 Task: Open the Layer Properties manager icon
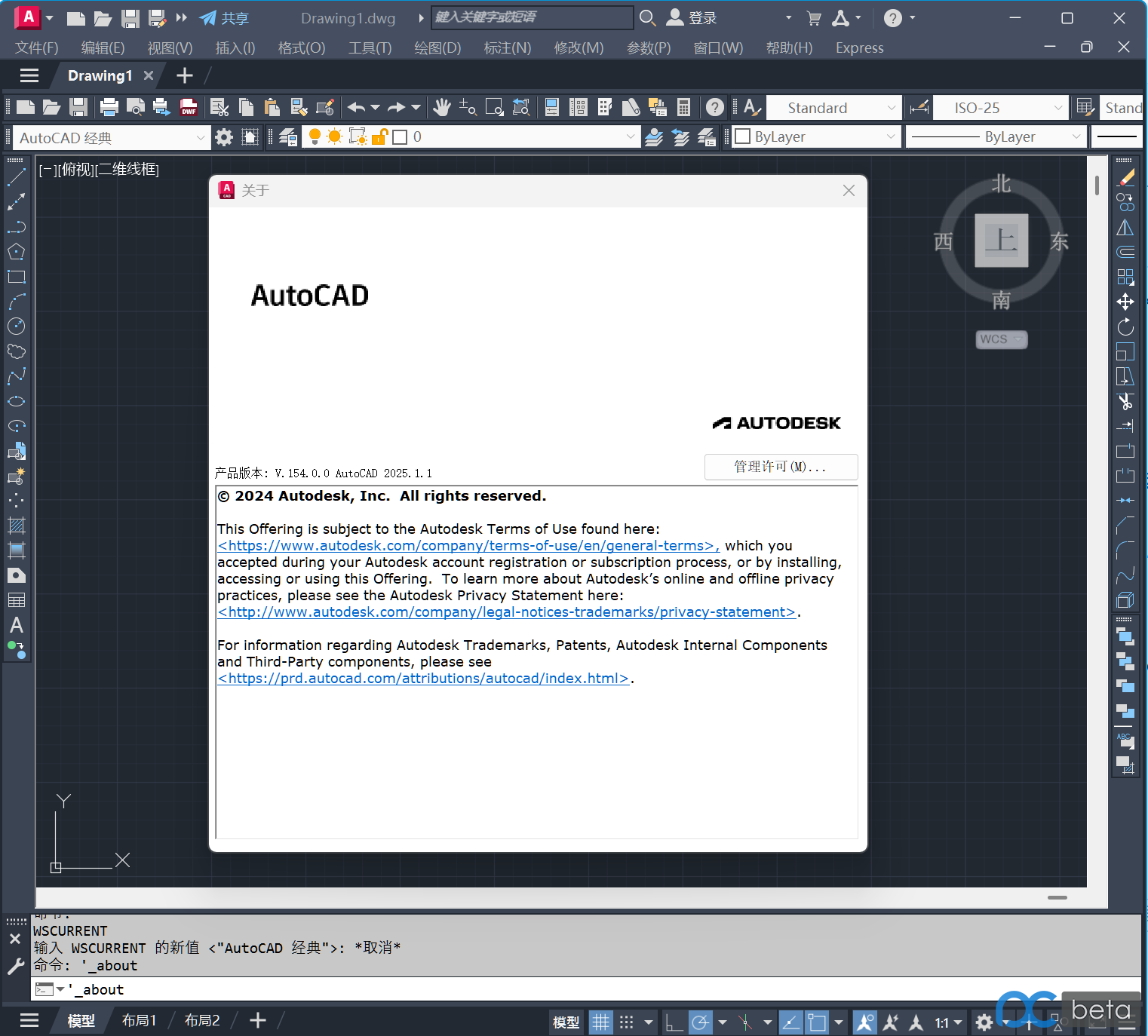point(288,136)
